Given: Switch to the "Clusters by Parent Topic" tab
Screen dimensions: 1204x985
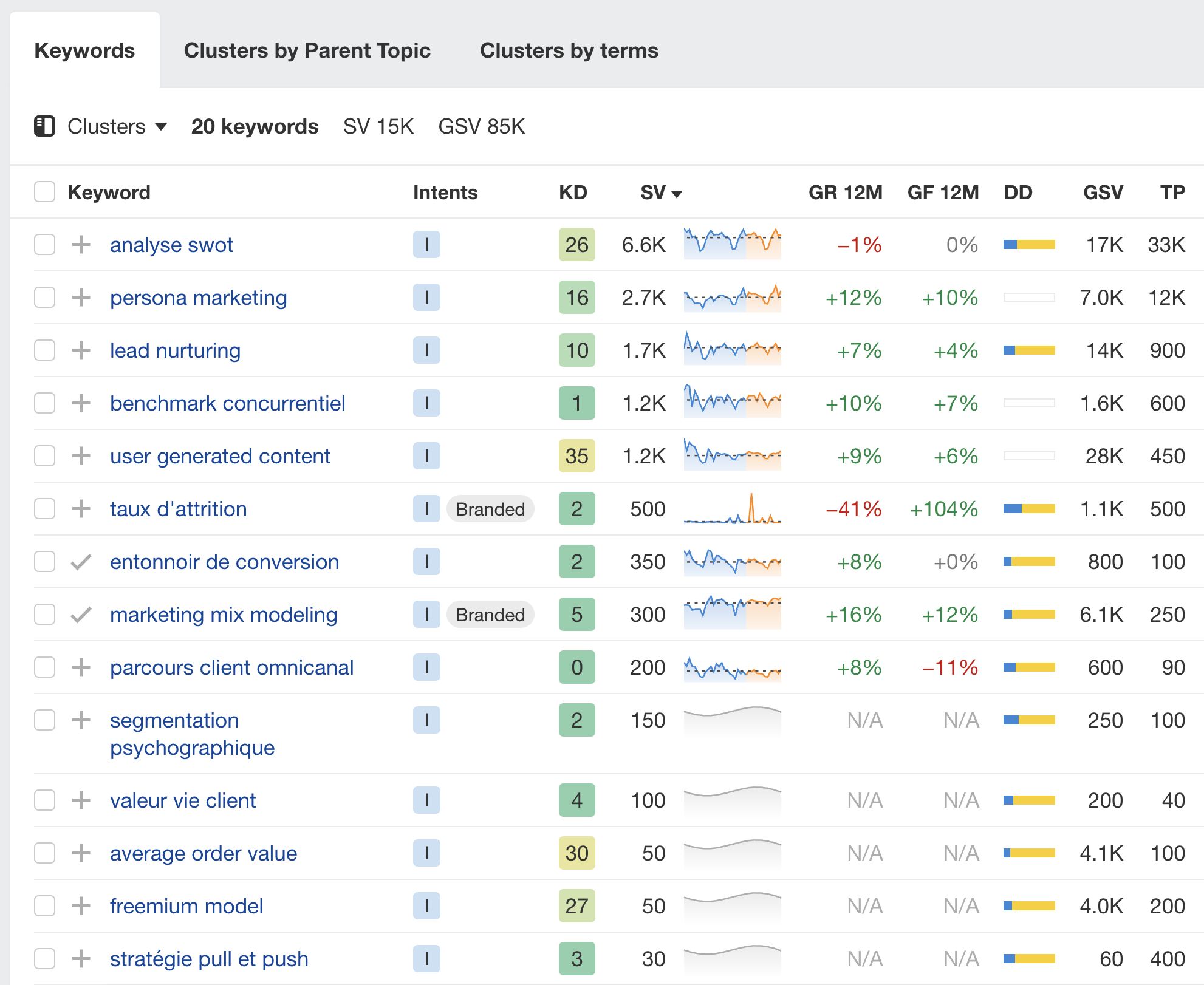Looking at the screenshot, I should click(x=307, y=50).
